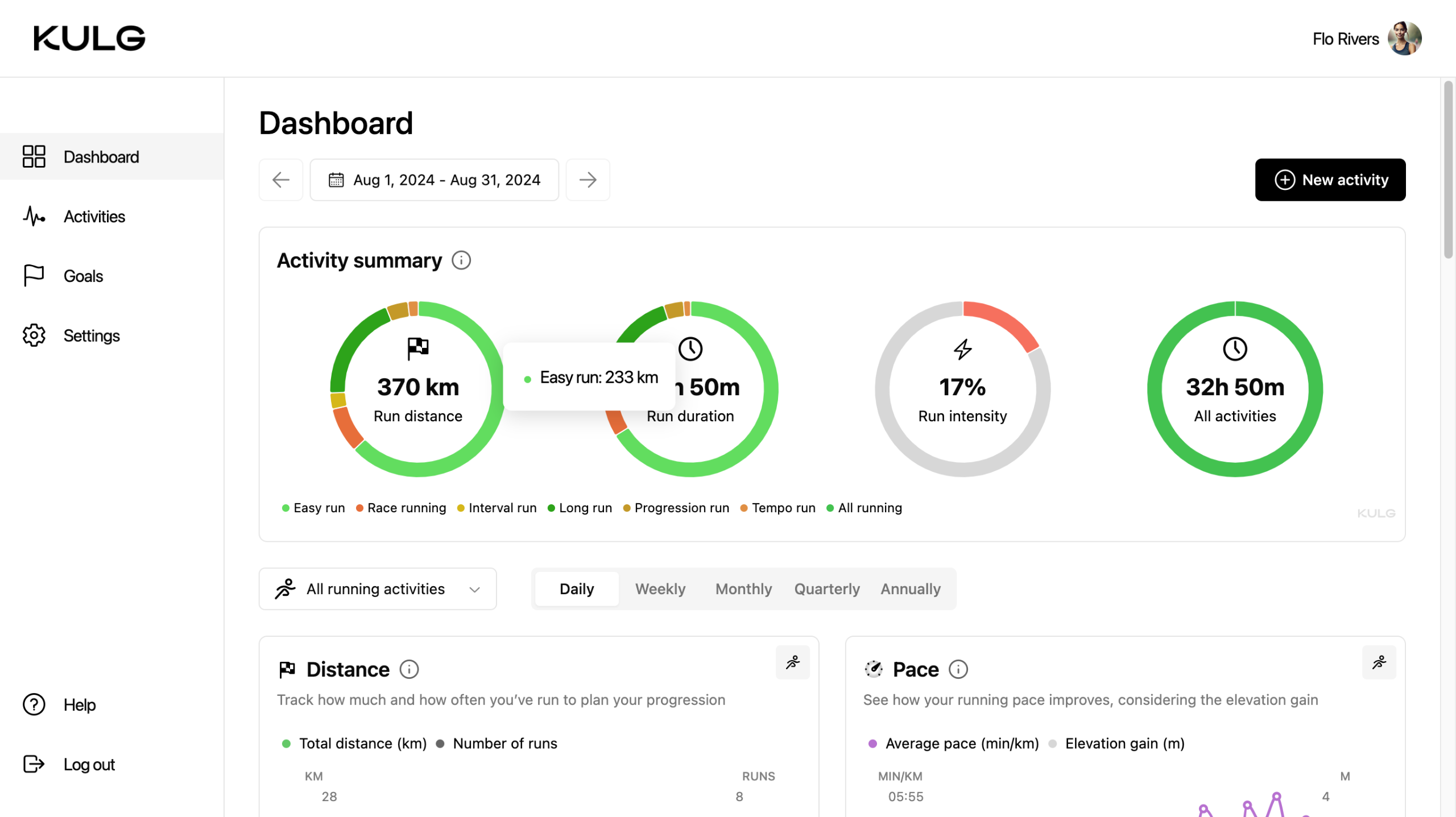Click runner icon button on Pace card
Screen dimensions: 1456x817
pyautogui.click(x=1379, y=662)
